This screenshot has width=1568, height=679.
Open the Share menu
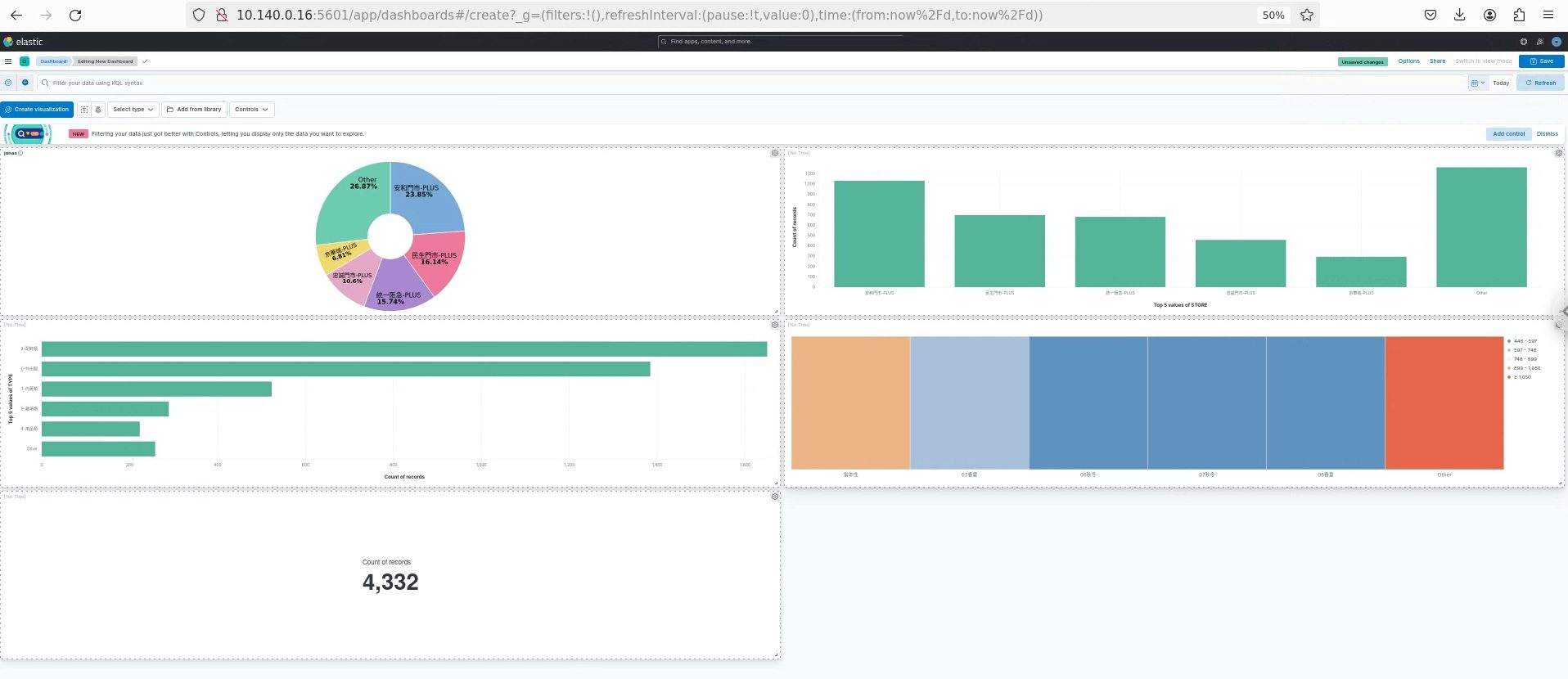(1437, 61)
